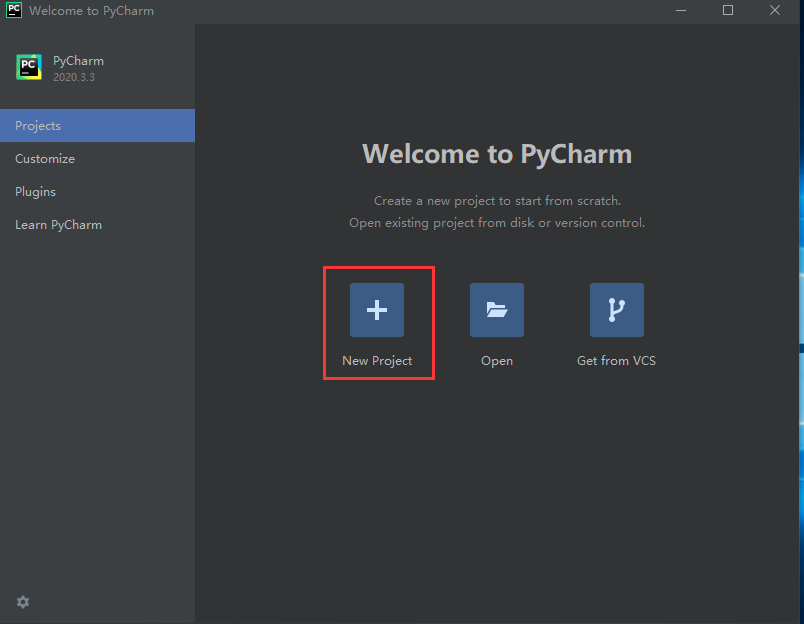Click the PyCharm name in sidebar header

[x=78, y=61]
